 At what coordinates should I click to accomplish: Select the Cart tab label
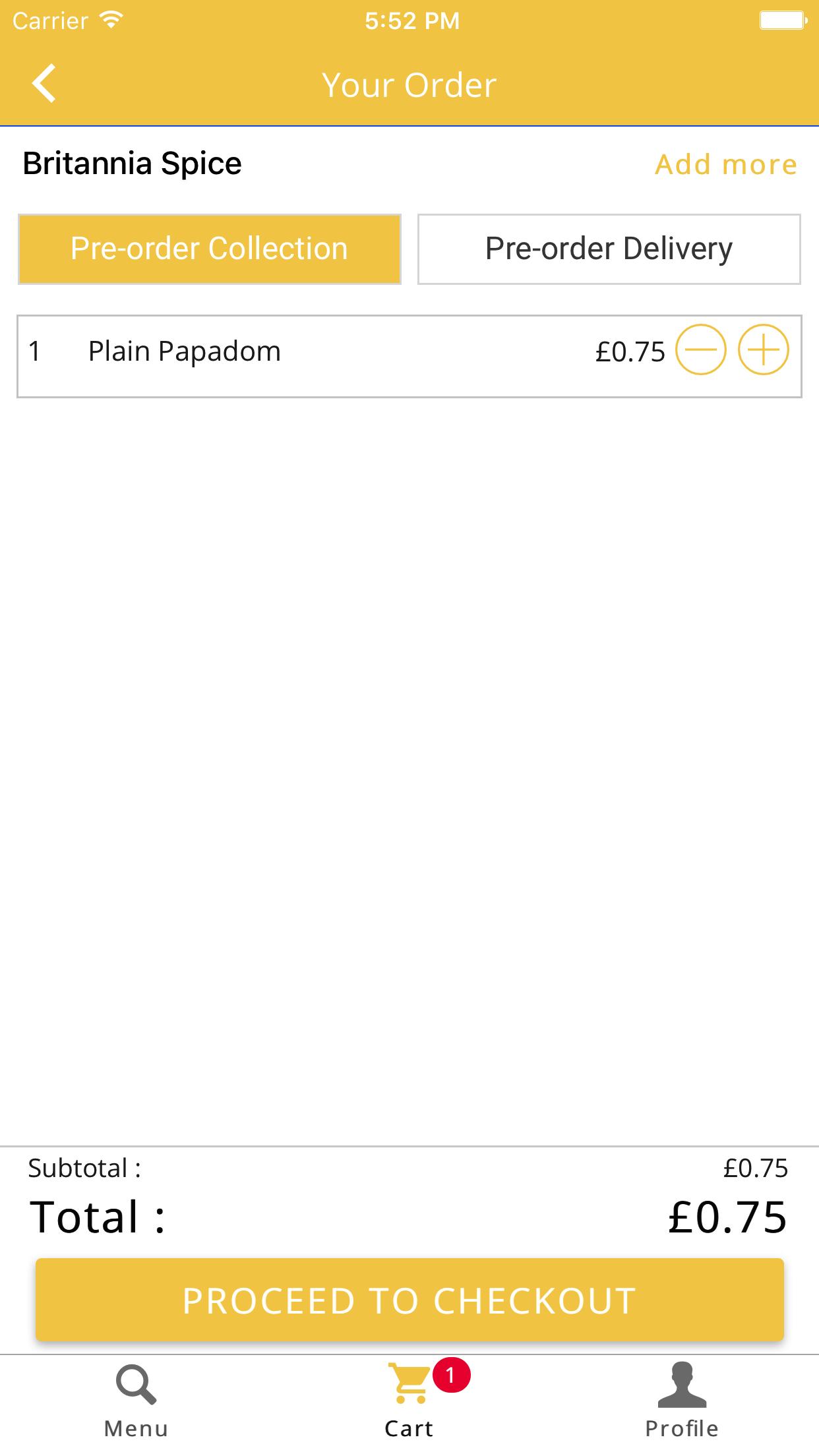[409, 1428]
